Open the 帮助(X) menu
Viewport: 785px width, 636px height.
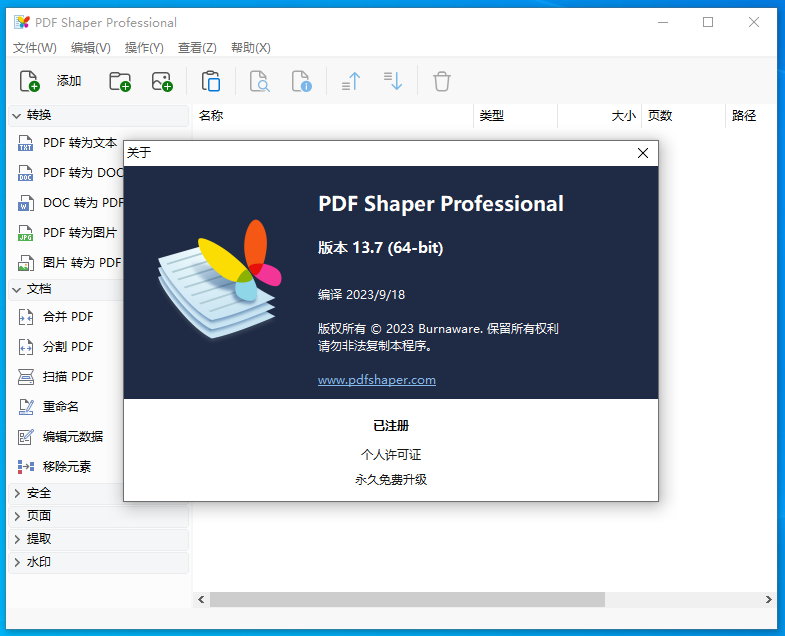[x=250, y=48]
